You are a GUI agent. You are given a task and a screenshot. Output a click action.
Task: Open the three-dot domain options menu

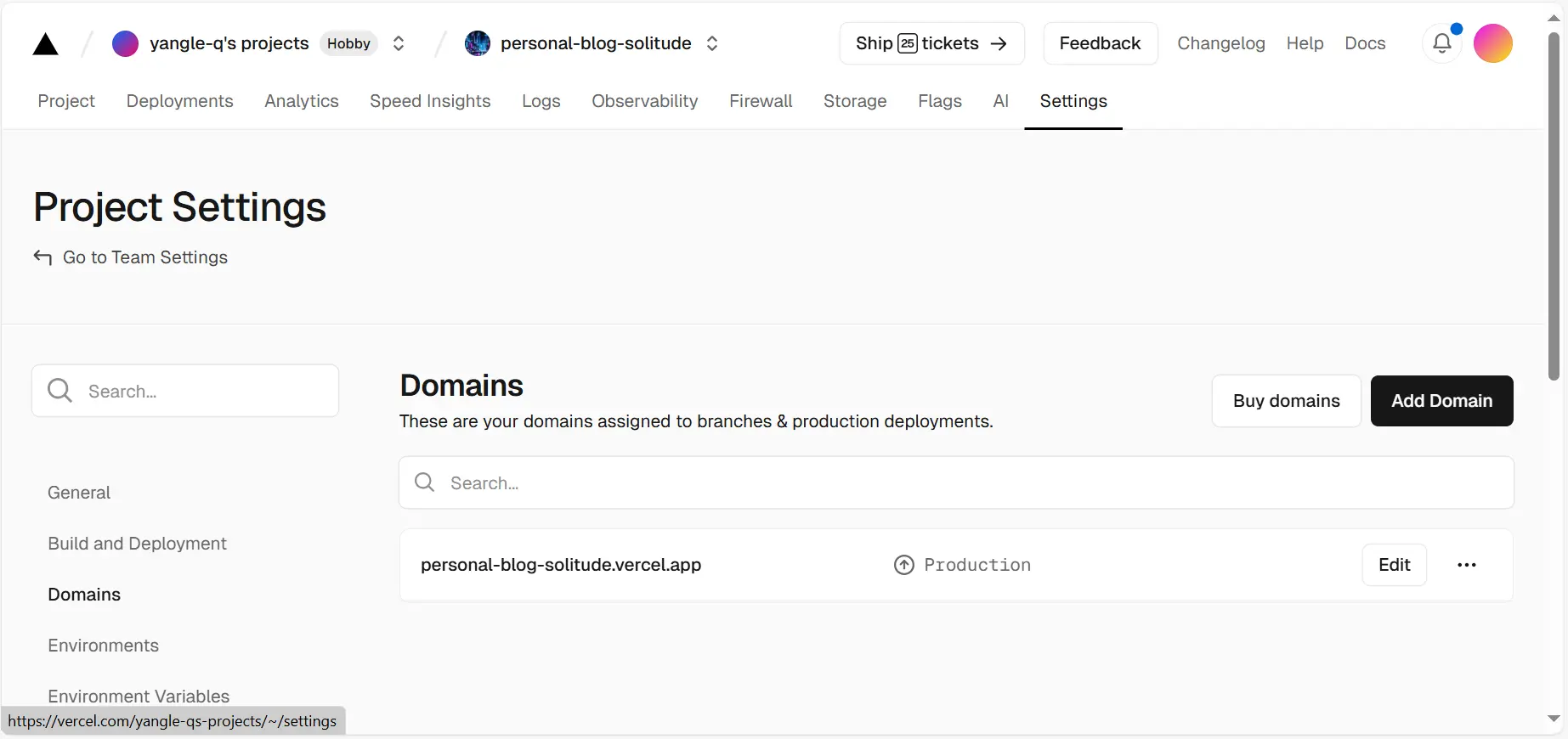point(1467,565)
